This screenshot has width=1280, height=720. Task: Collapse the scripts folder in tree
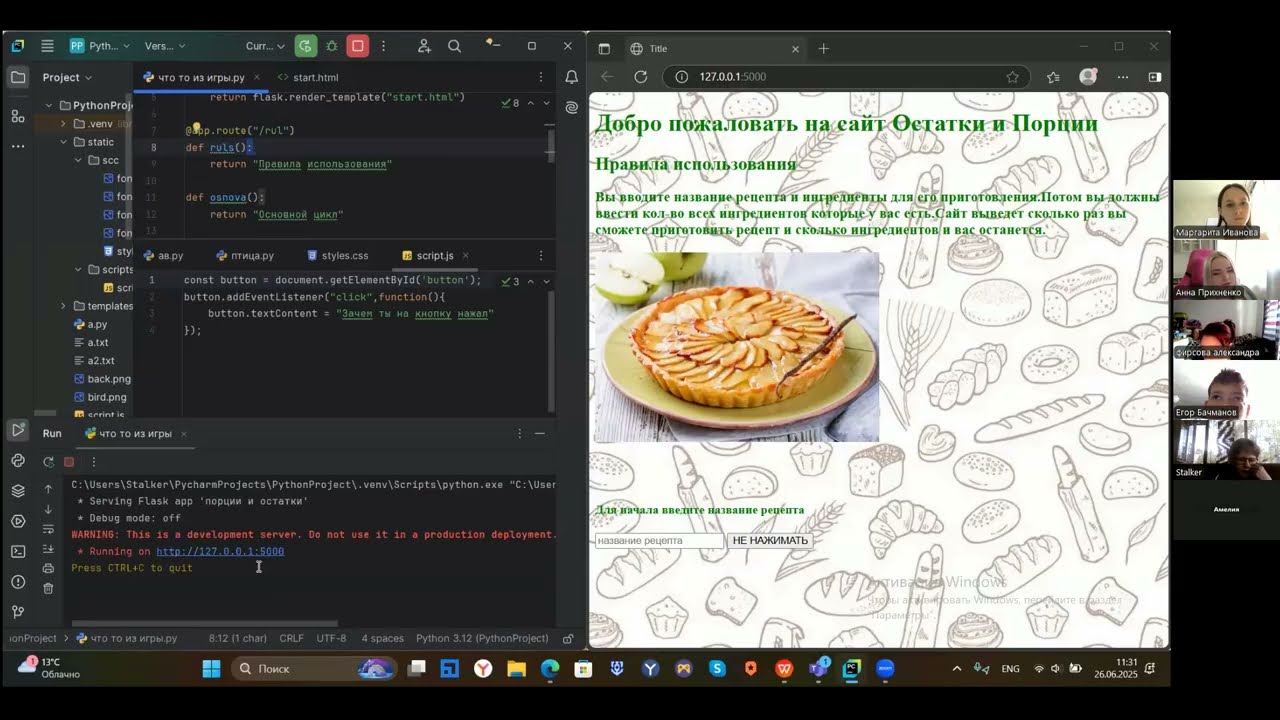pyautogui.click(x=78, y=269)
